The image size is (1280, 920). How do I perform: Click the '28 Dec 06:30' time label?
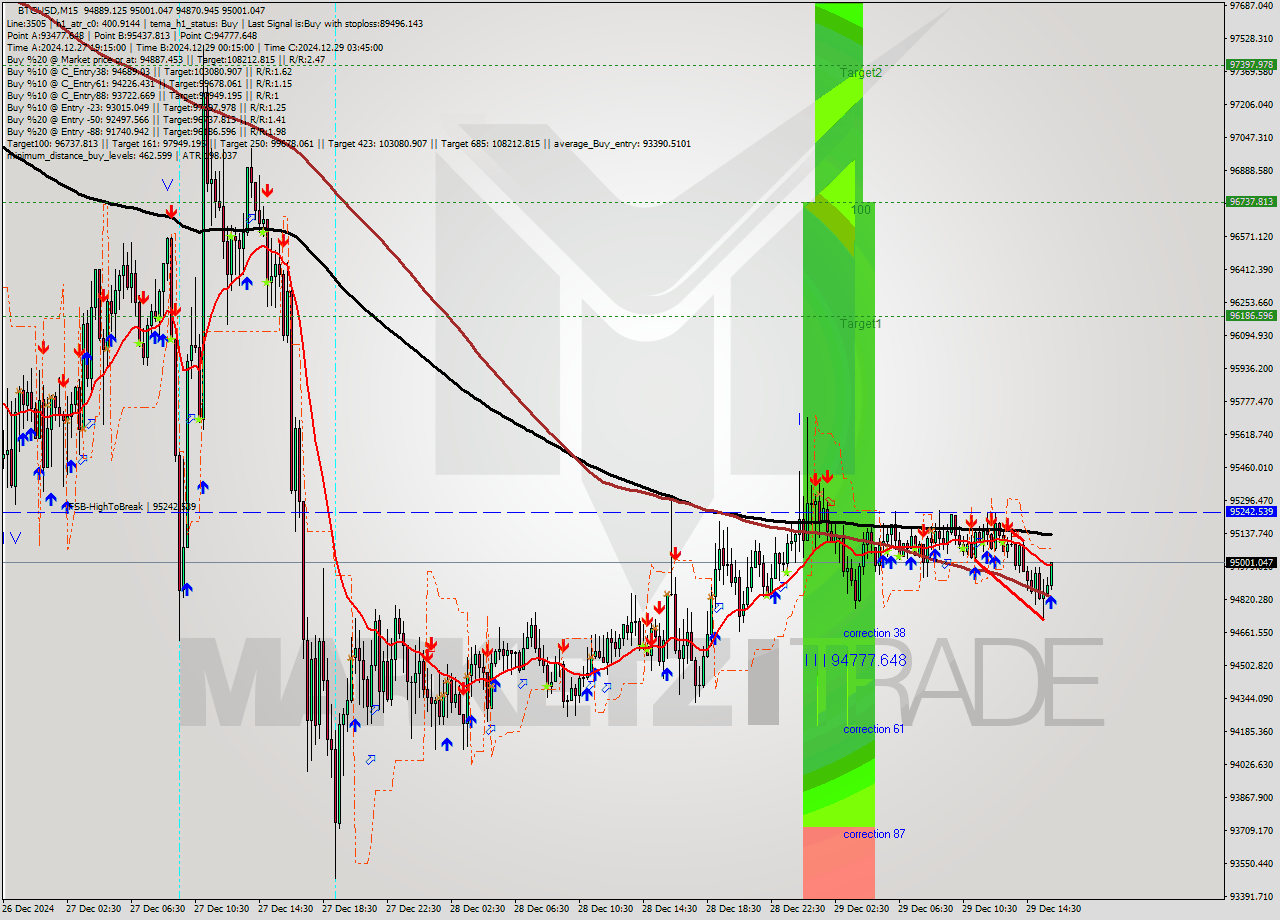[541, 909]
